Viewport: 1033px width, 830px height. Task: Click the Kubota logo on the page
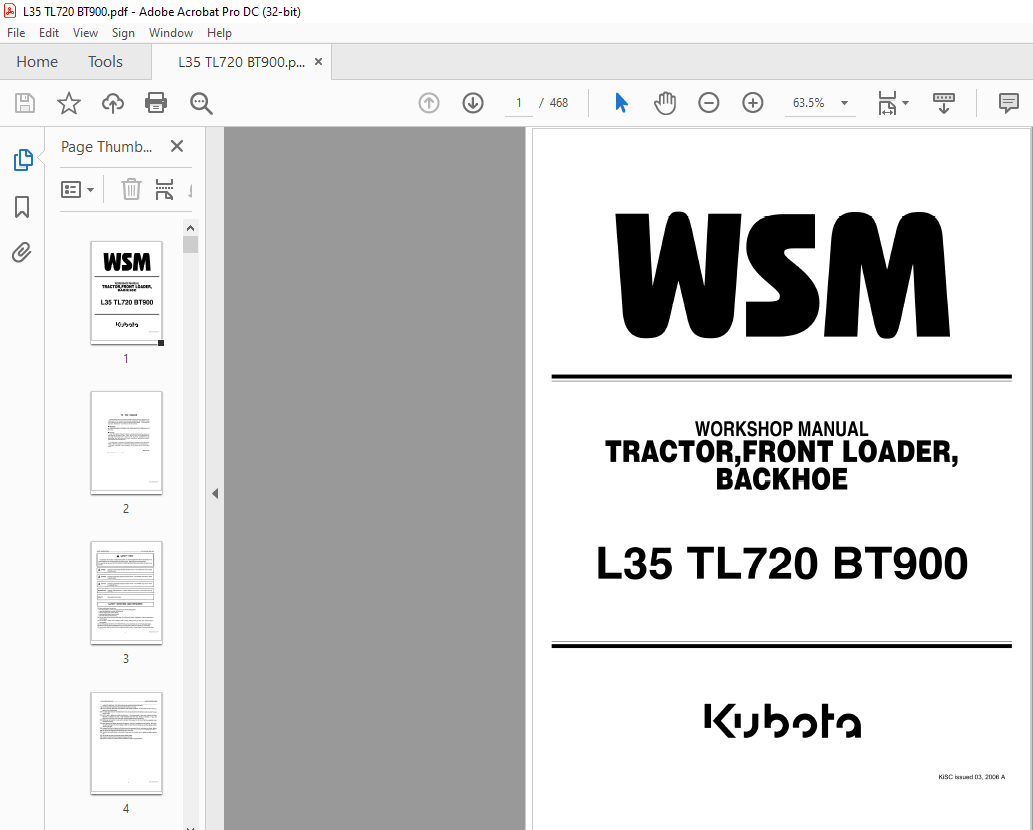click(783, 721)
